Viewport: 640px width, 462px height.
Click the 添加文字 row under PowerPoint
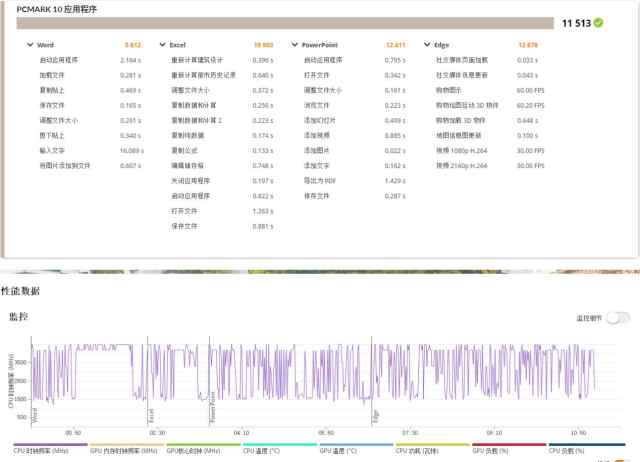[x=355, y=166]
